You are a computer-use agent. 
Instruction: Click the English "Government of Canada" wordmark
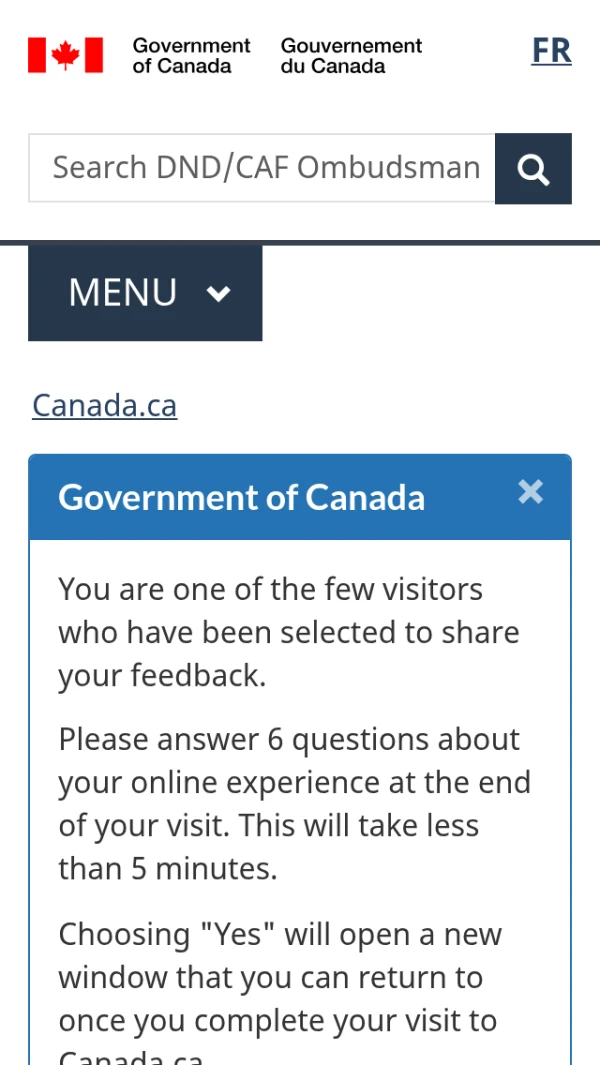(x=191, y=56)
